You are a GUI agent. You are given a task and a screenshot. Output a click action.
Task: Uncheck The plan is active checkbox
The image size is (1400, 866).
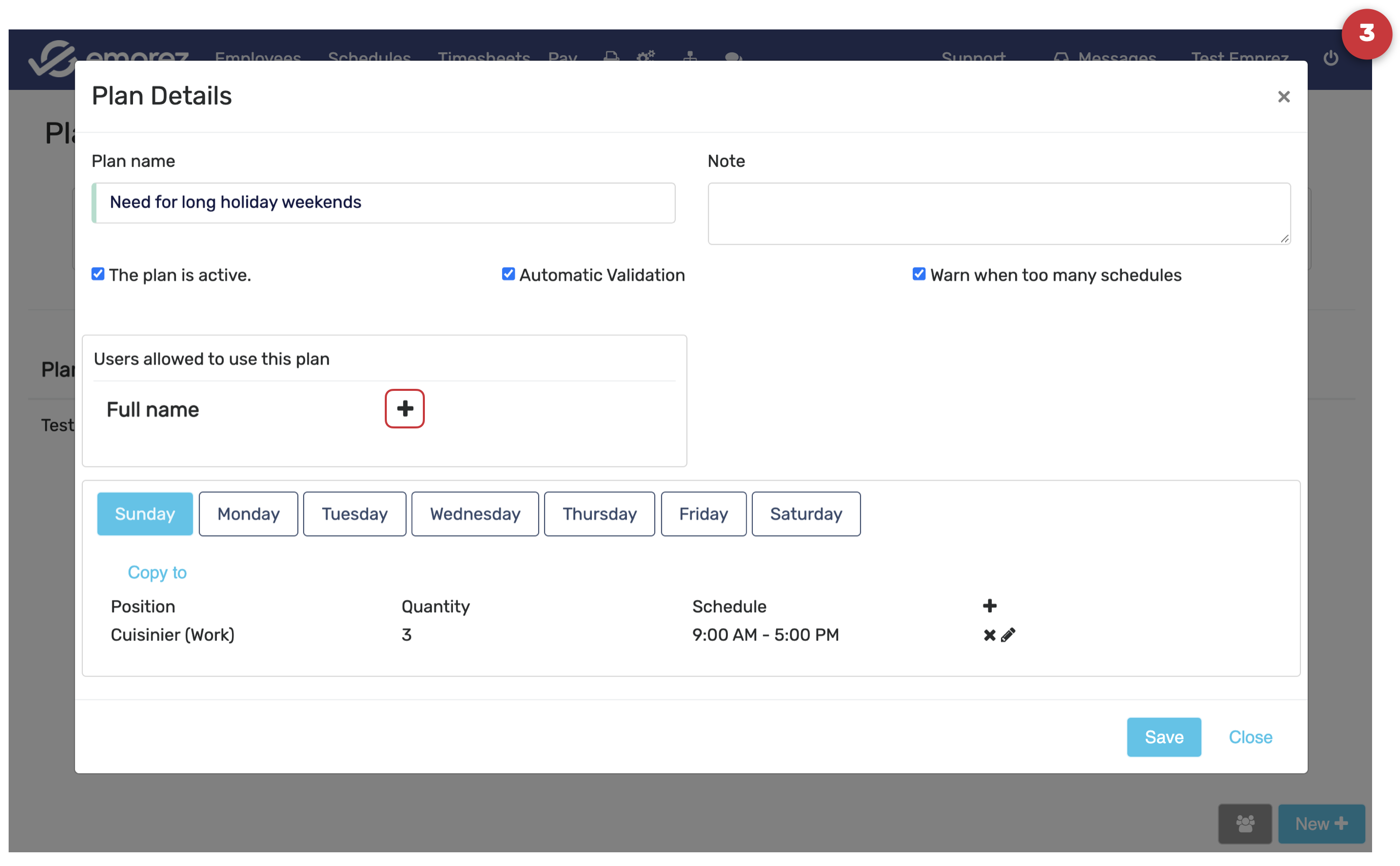98,274
